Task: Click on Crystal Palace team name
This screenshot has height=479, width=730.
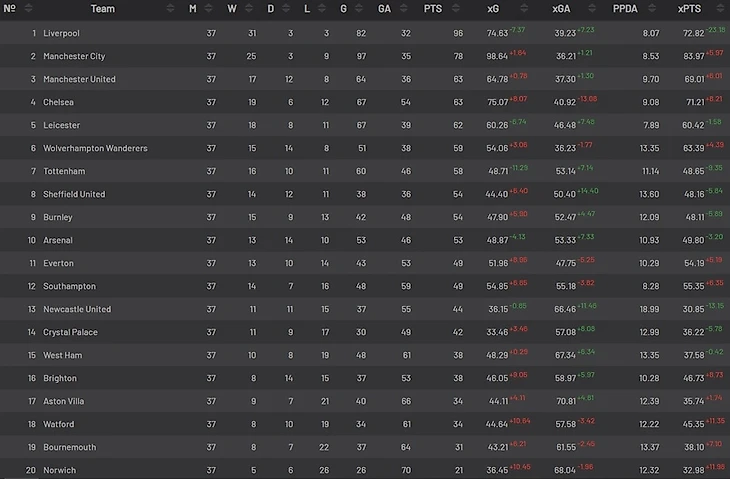Action: (x=70, y=332)
